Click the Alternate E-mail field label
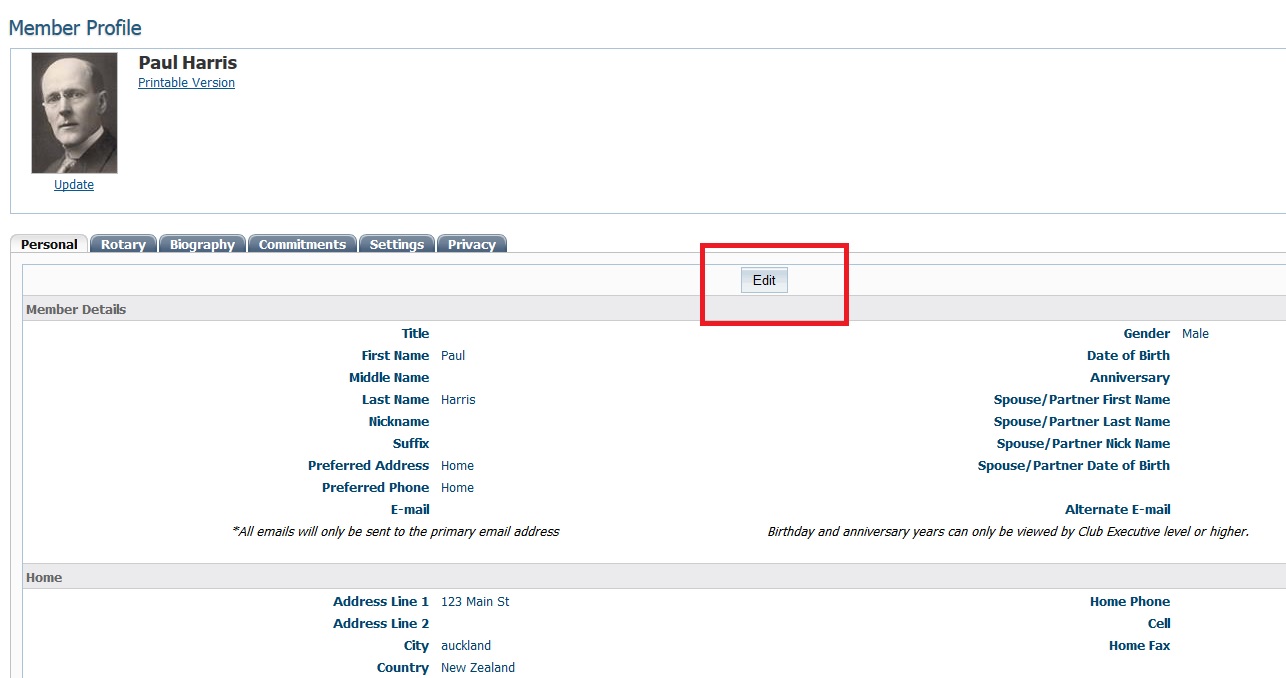This screenshot has width=1286, height=678. tap(1117, 510)
